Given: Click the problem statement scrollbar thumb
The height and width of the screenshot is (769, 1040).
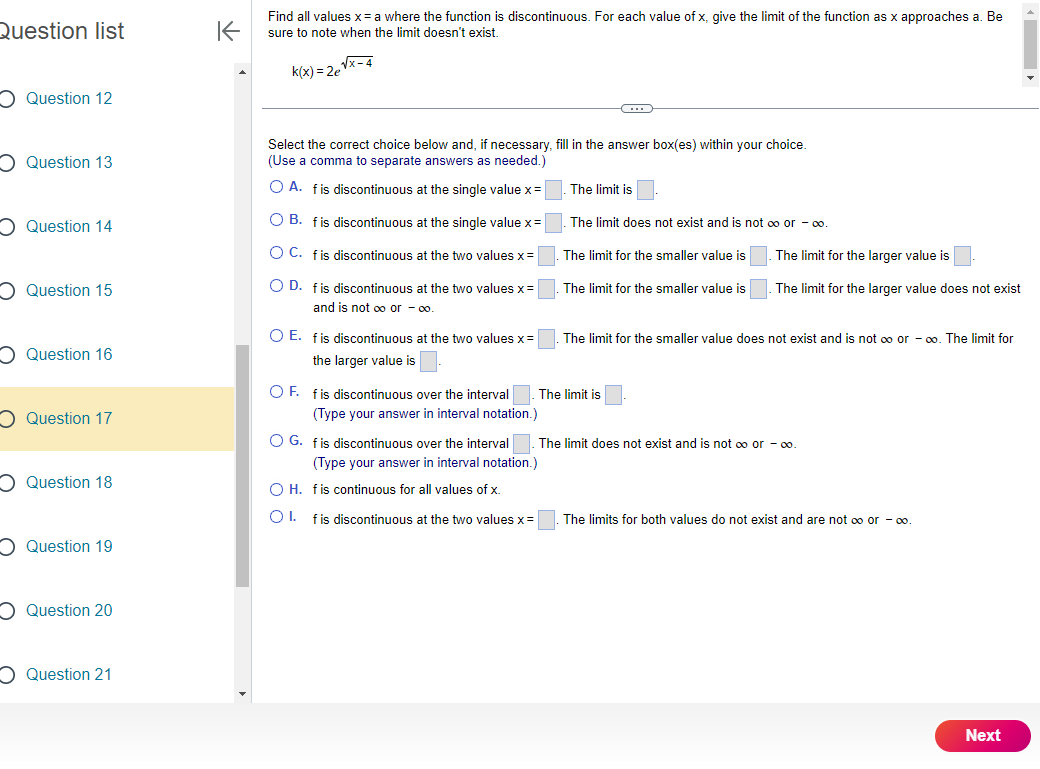Looking at the screenshot, I should 1030,44.
